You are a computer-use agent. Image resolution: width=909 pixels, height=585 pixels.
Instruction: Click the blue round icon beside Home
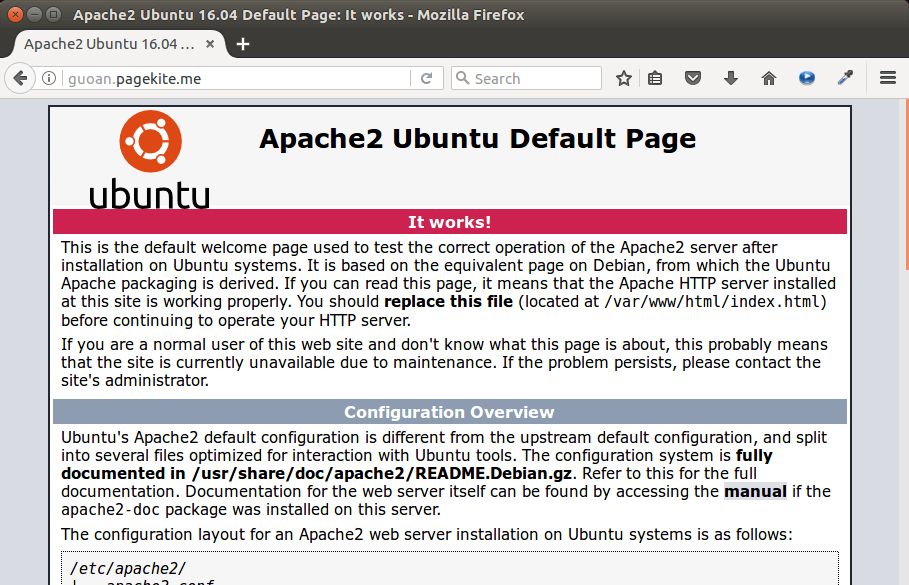(x=807, y=79)
